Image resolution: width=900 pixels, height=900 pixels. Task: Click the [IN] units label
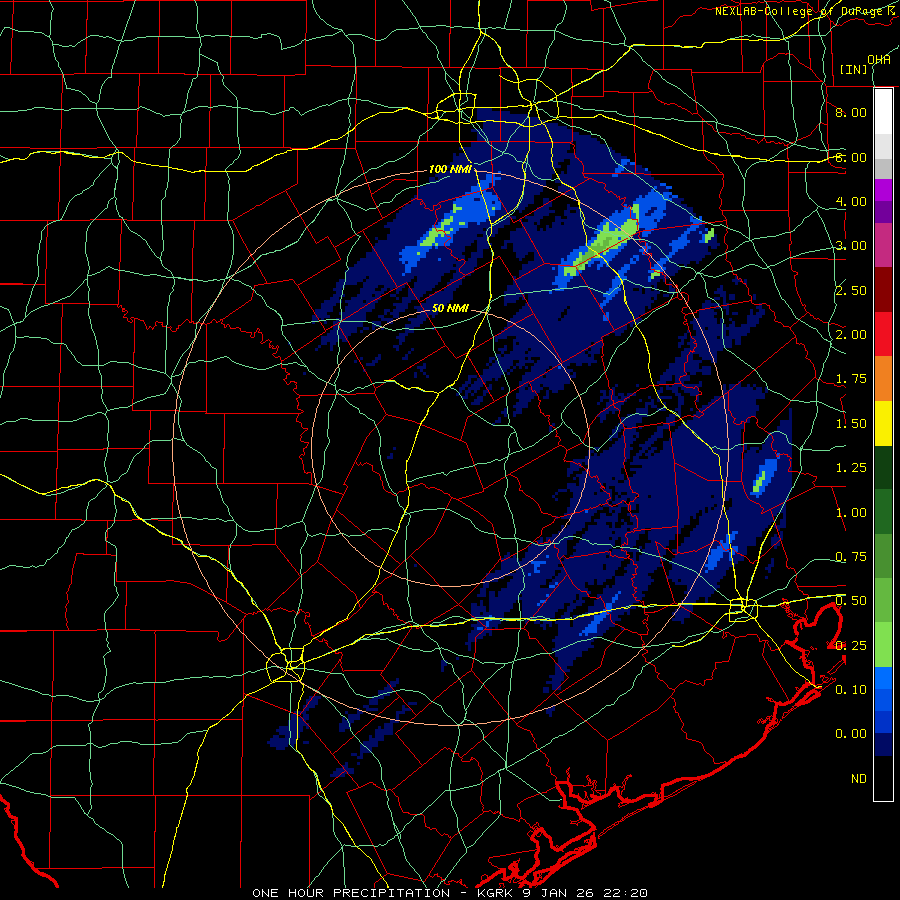point(854,69)
